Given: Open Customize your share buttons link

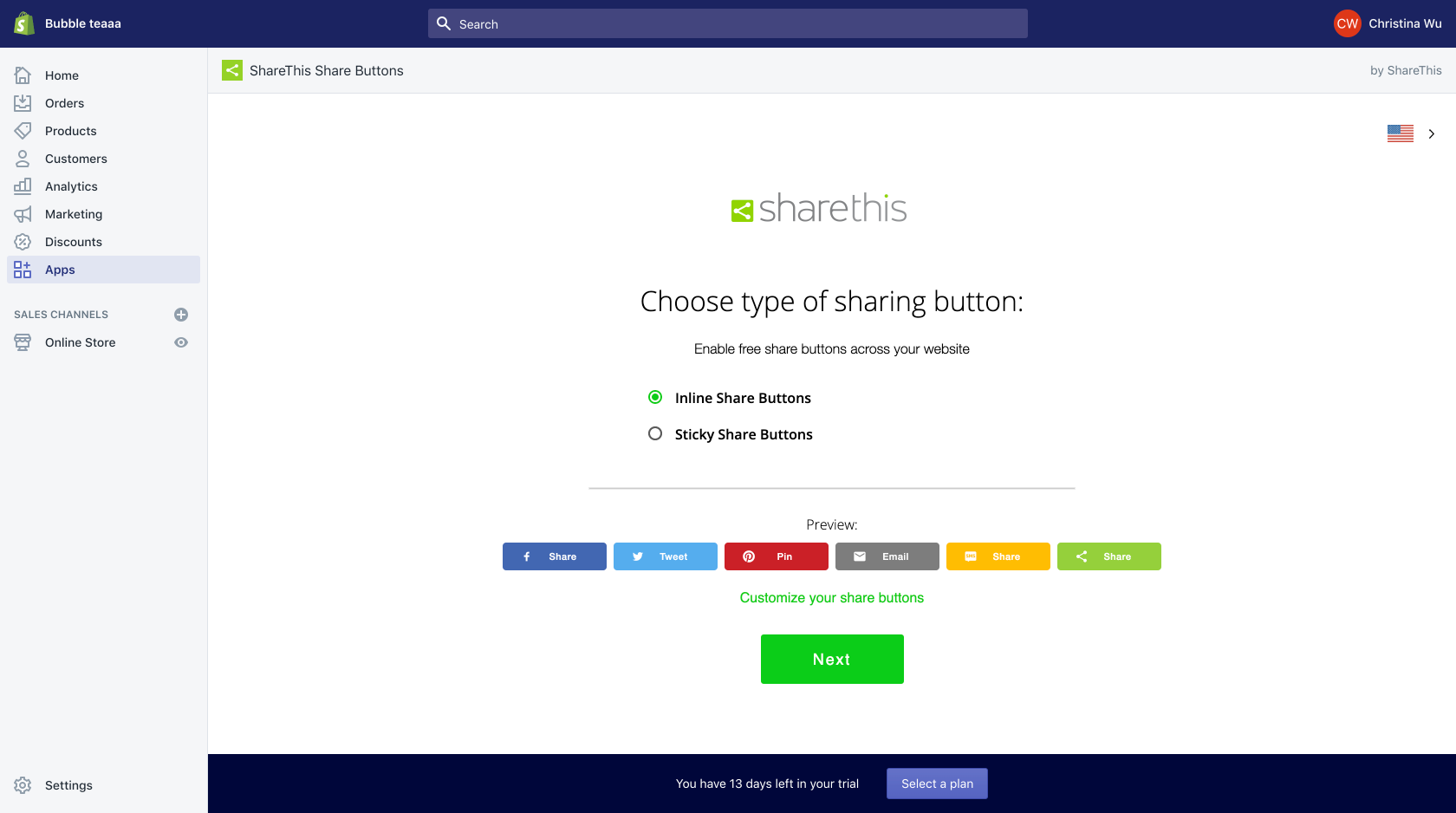Looking at the screenshot, I should tap(832, 598).
